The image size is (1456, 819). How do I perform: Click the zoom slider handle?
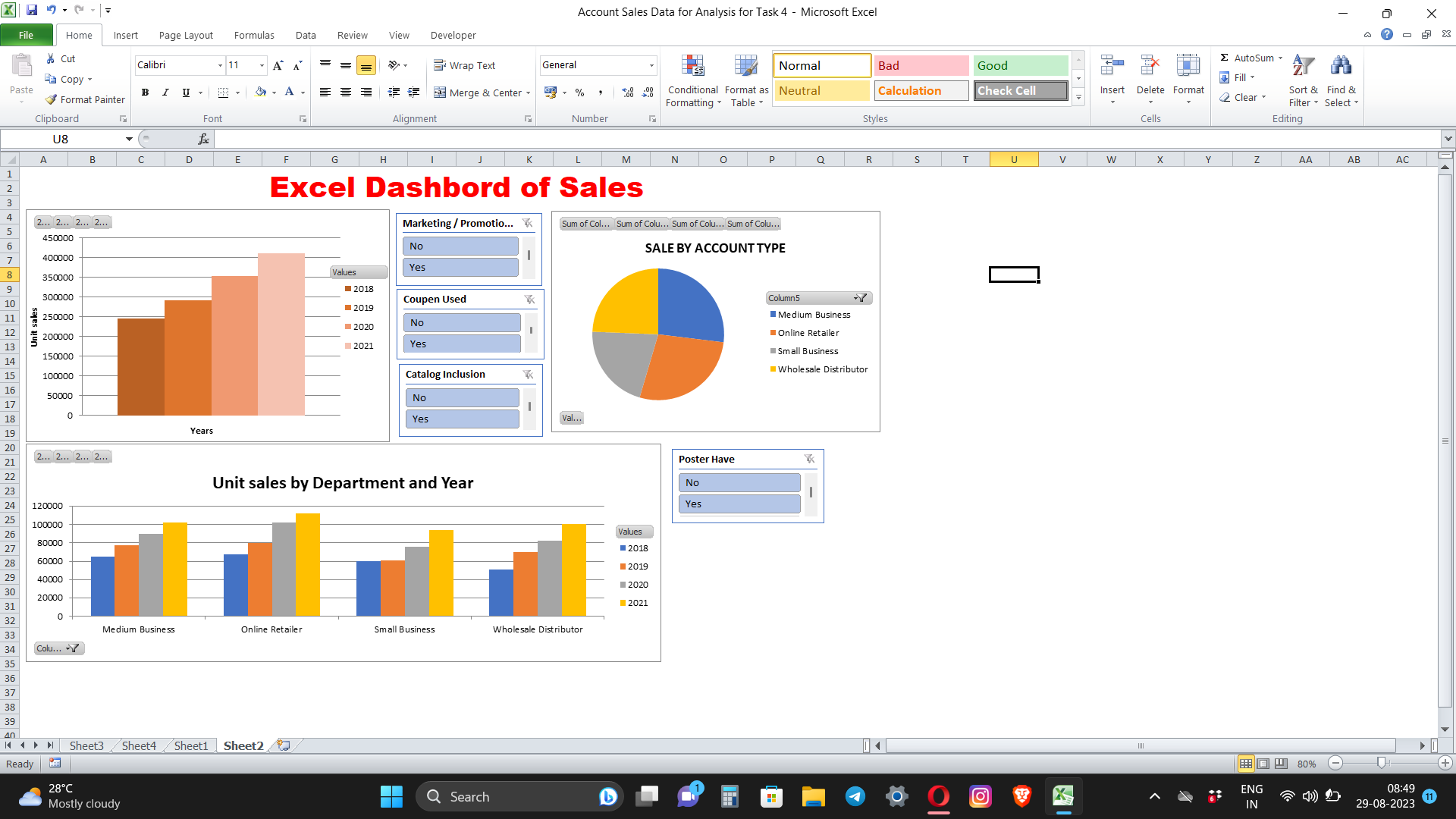click(x=1381, y=763)
